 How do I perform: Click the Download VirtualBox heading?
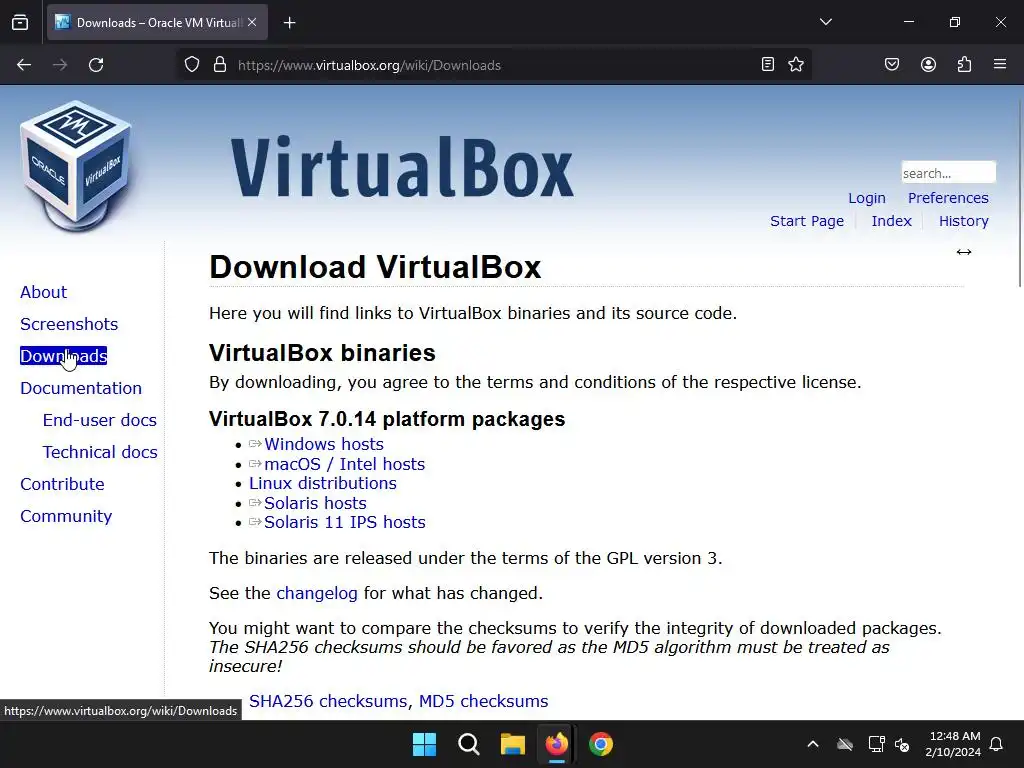click(375, 267)
